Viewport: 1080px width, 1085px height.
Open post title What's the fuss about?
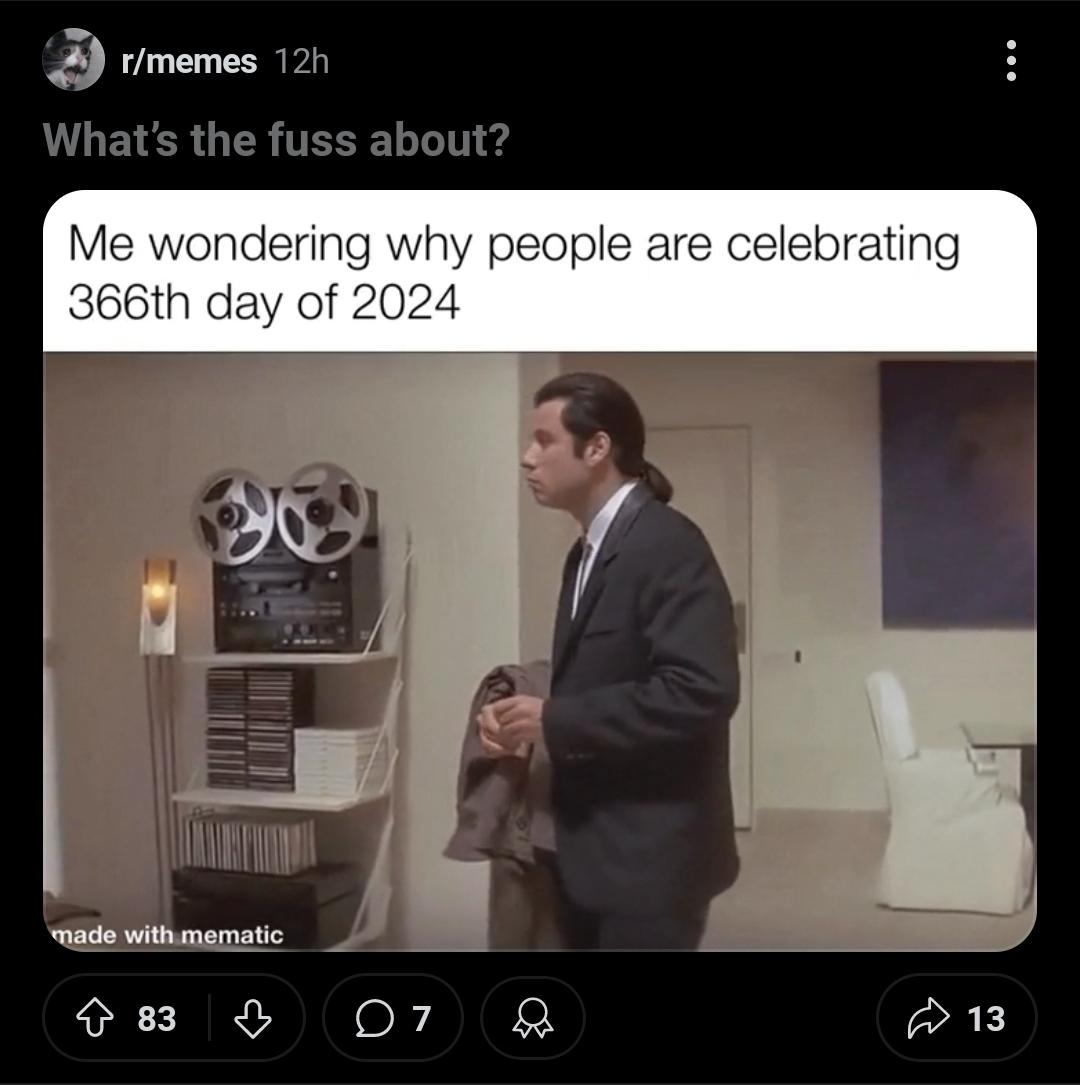click(x=276, y=140)
